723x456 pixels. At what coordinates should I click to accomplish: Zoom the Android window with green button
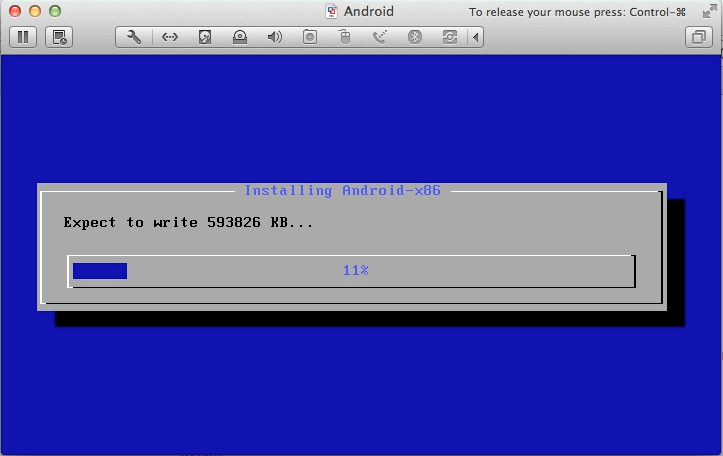point(55,11)
